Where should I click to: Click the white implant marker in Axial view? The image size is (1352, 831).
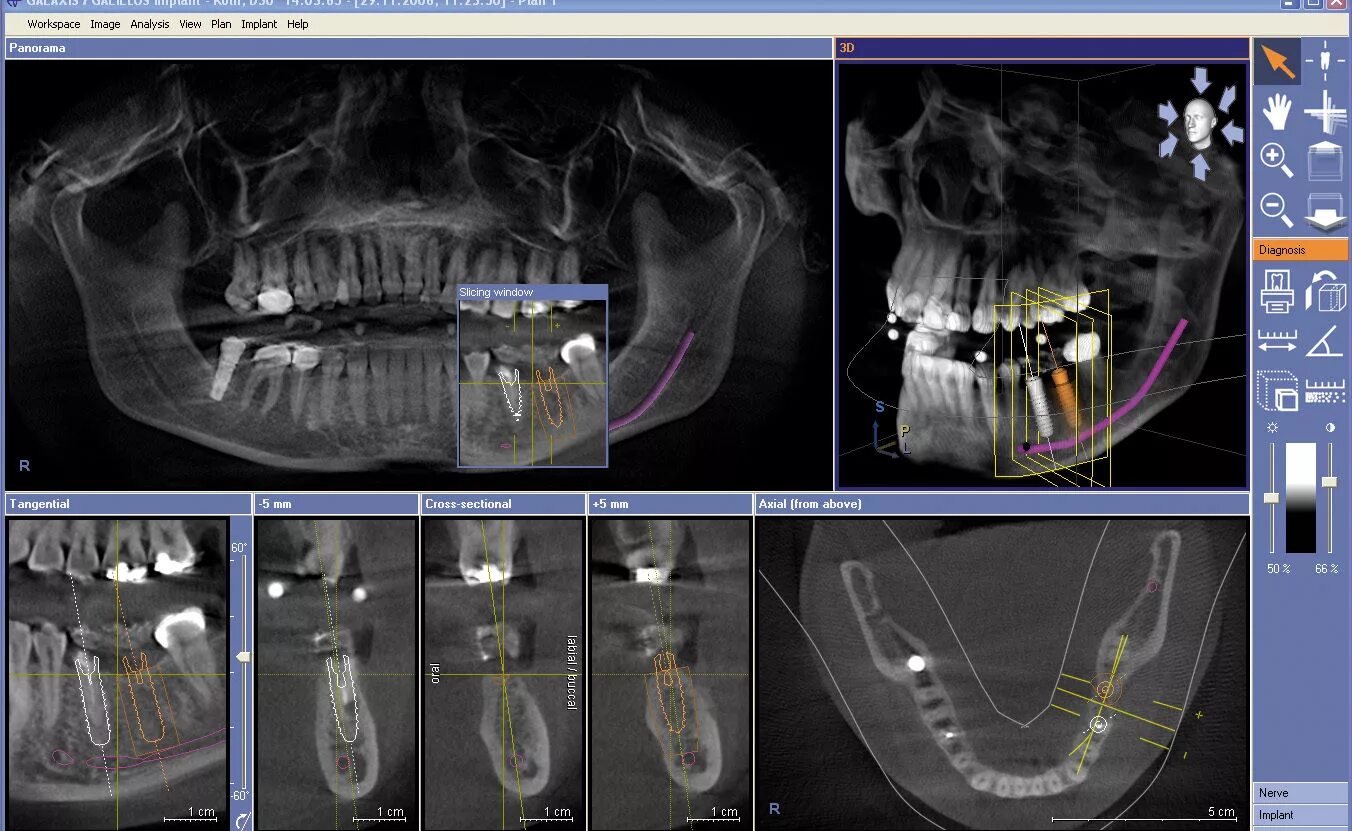(1098, 724)
